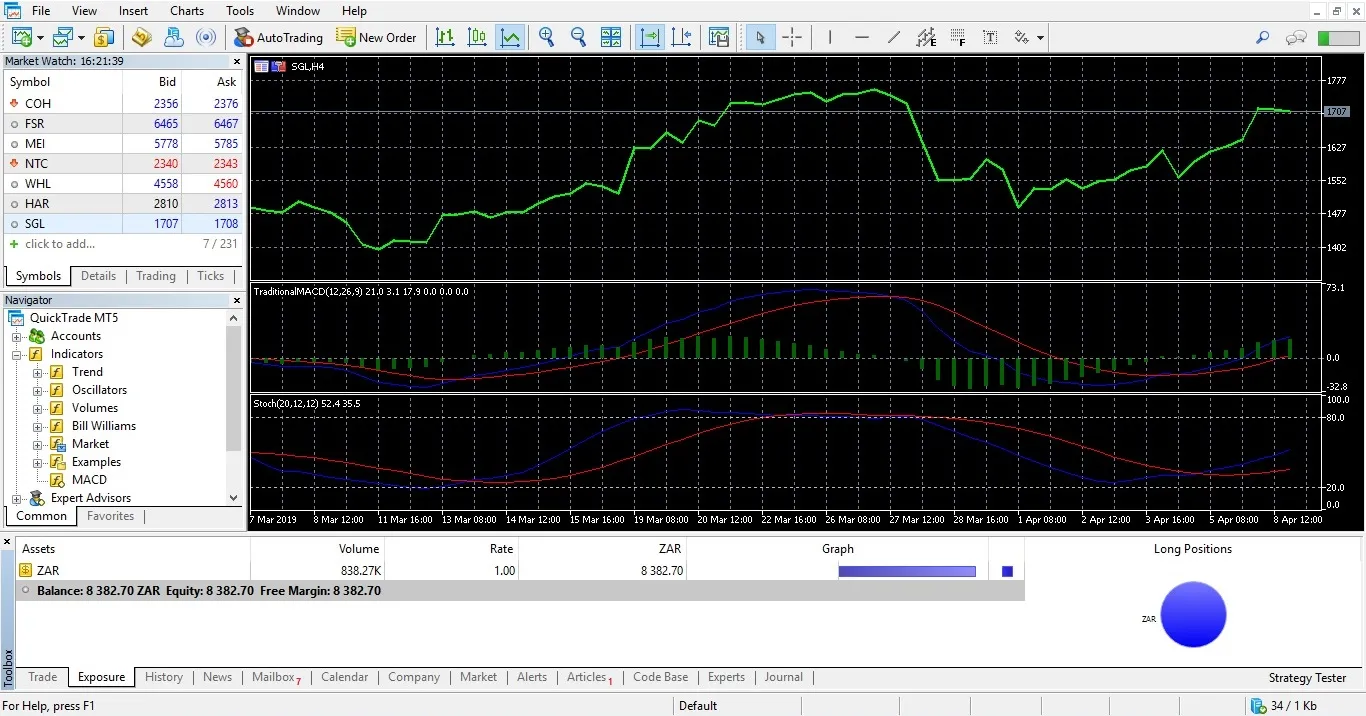The image size is (1366, 716).
Task: Switch to the Details tab
Action: [x=99, y=276]
